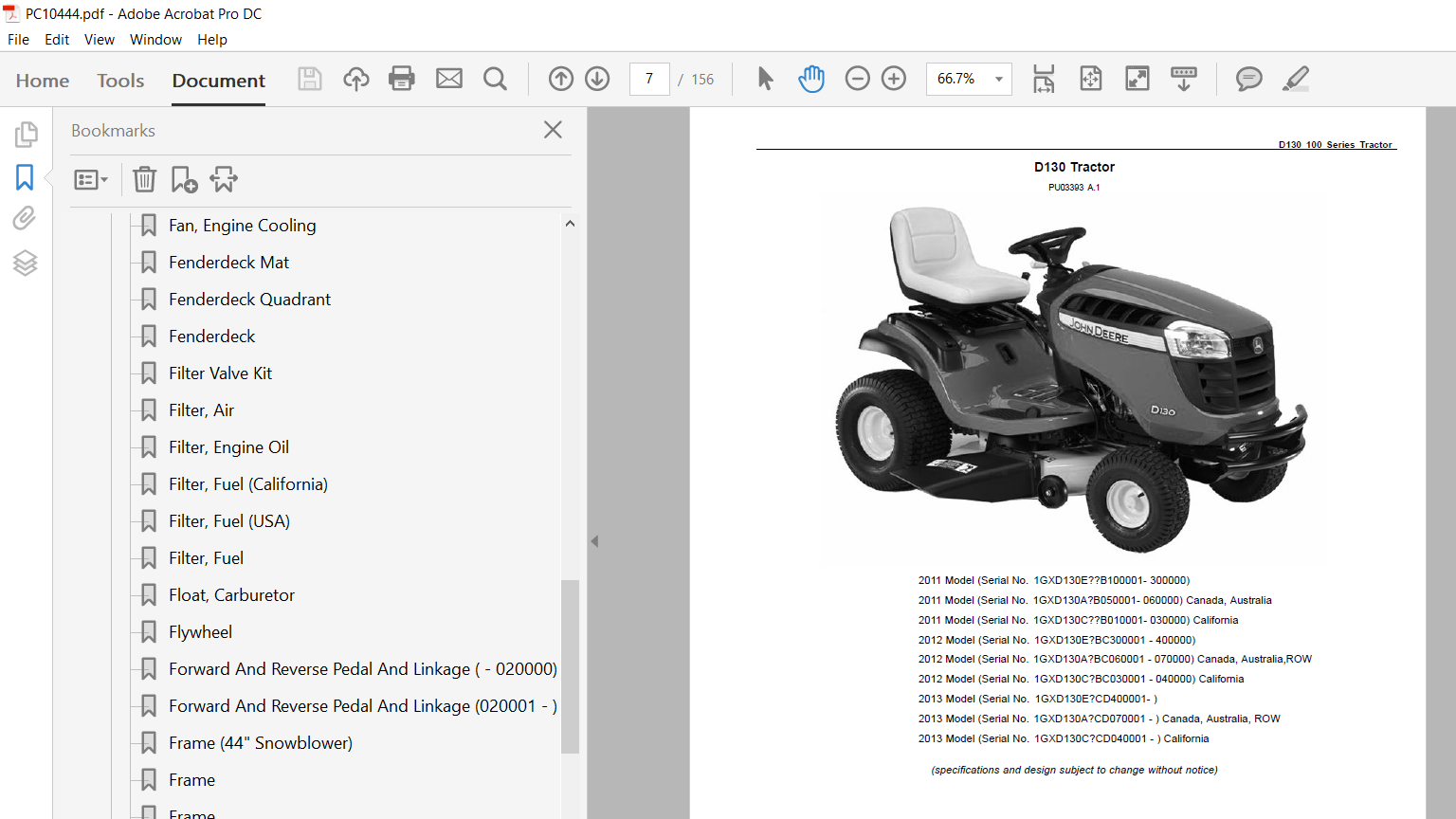The width and height of the screenshot is (1456, 819).
Task: Open the Layers panel icon
Action: tap(26, 263)
